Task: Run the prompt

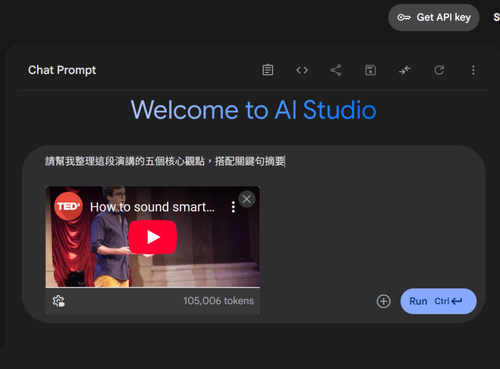Action: [438, 301]
